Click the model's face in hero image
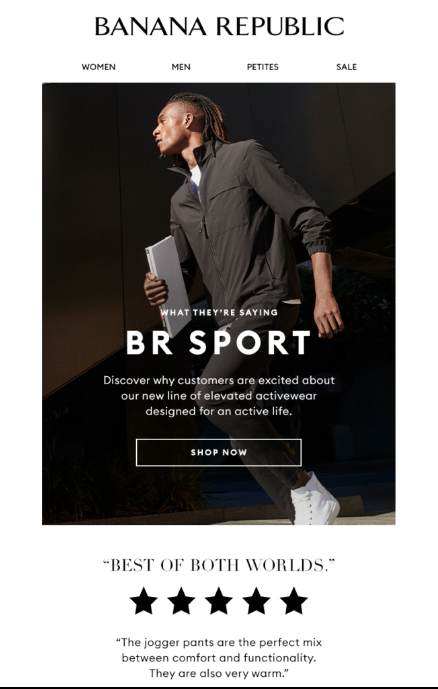Viewport: 438px width, 689px height. [169, 130]
